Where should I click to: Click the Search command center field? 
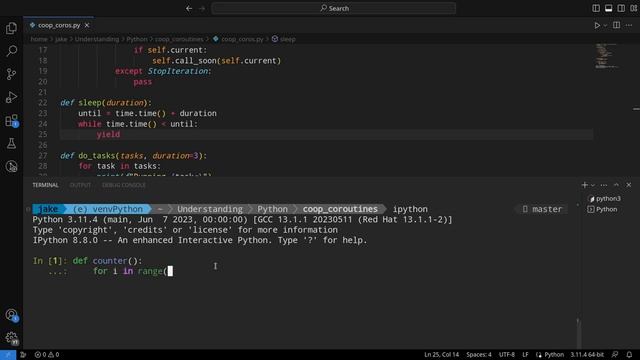tap(333, 8)
